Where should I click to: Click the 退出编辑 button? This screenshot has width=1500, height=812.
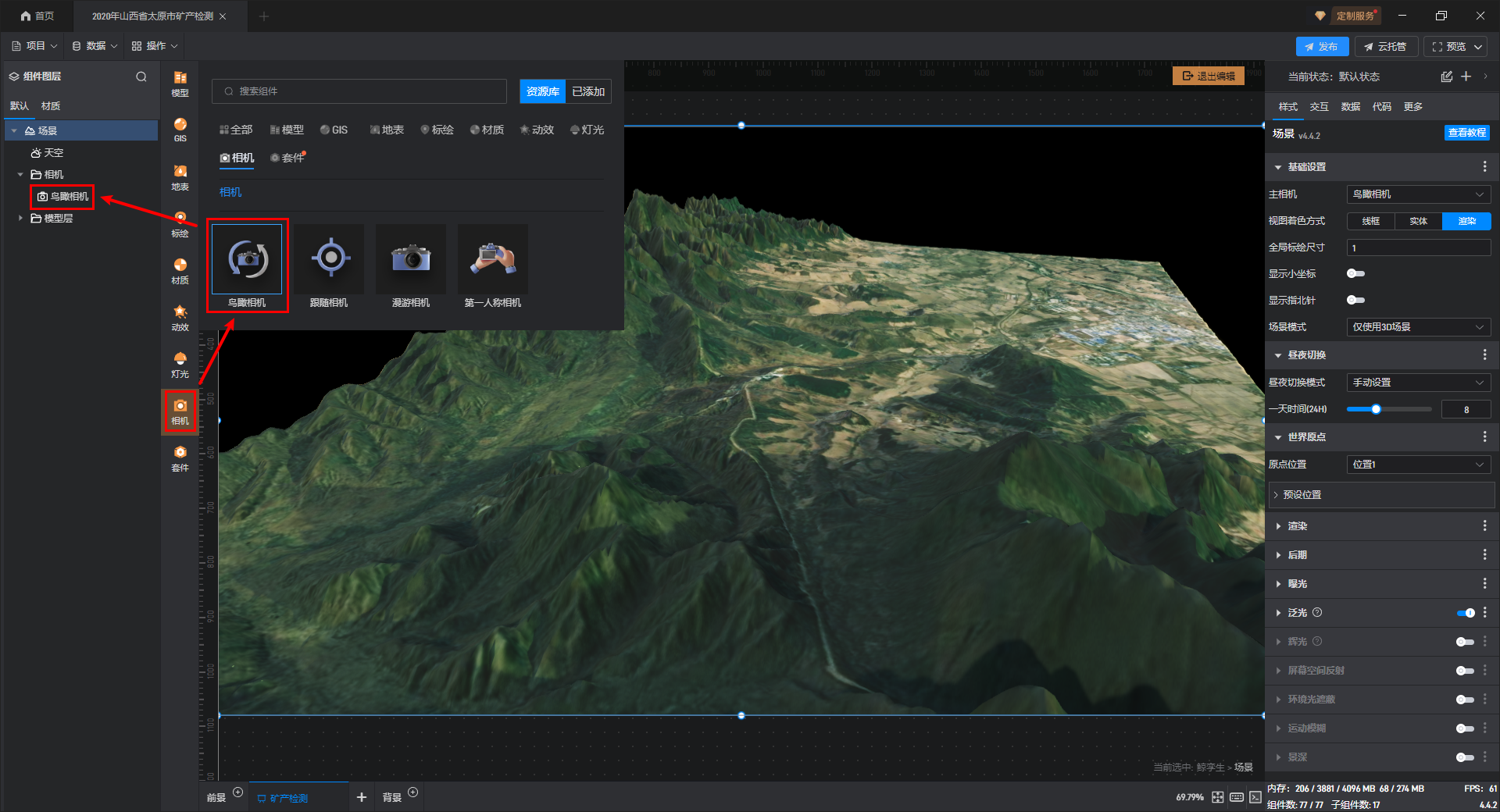(x=1209, y=76)
